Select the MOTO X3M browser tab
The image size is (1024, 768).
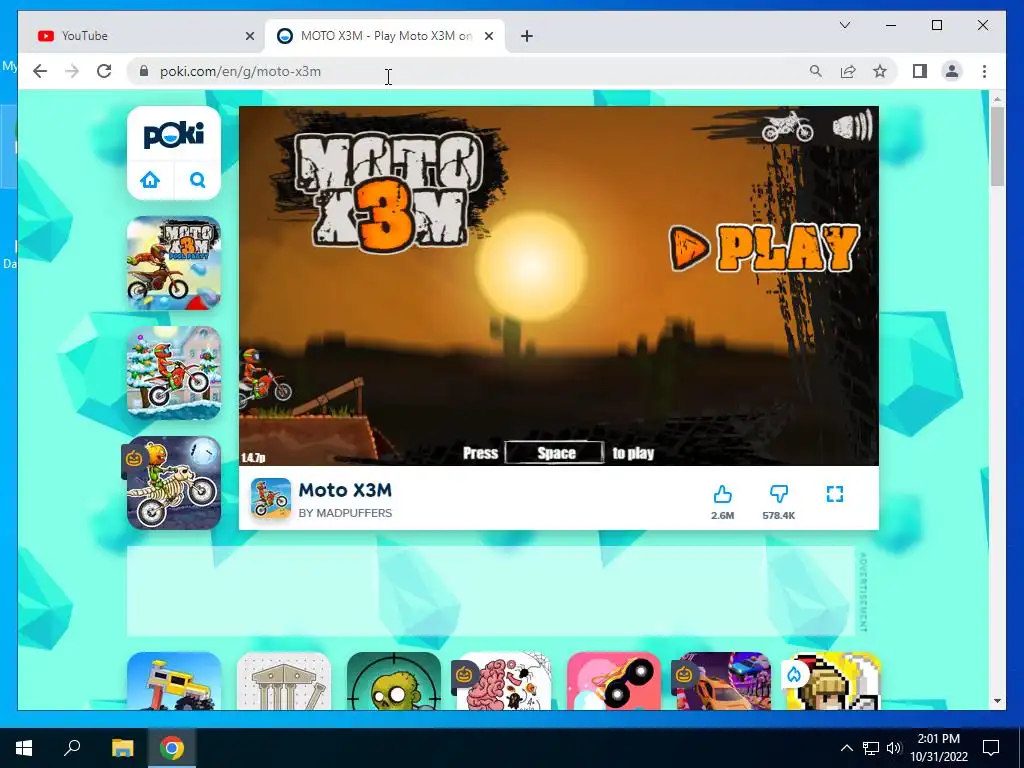(x=385, y=36)
